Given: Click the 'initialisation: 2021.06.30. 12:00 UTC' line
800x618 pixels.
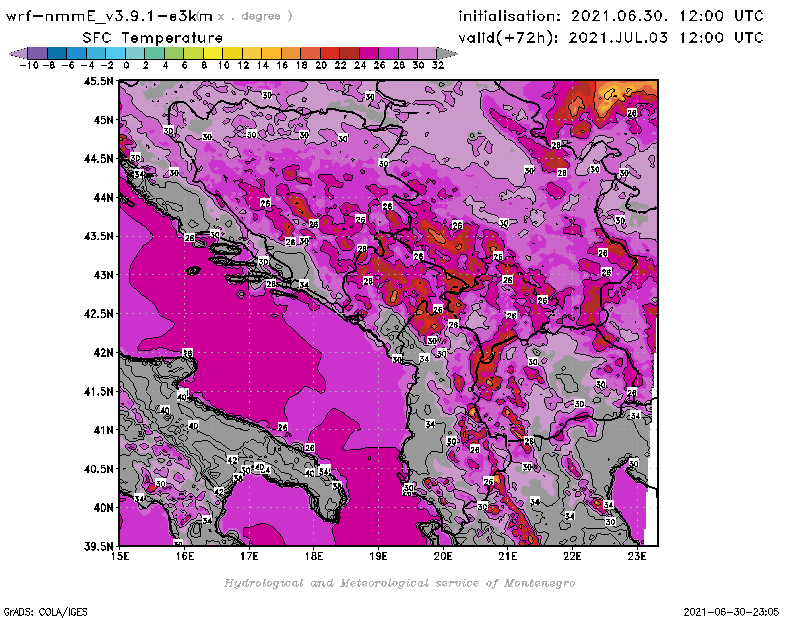Looking at the screenshot, I should pos(611,16).
